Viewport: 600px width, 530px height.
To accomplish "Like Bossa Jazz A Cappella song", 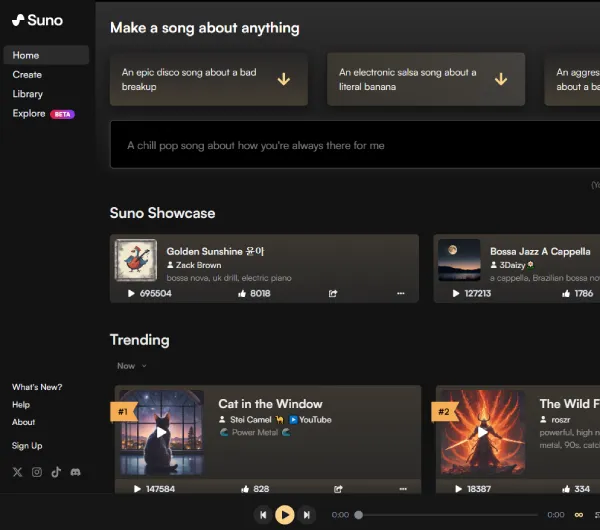I will [x=566, y=294].
